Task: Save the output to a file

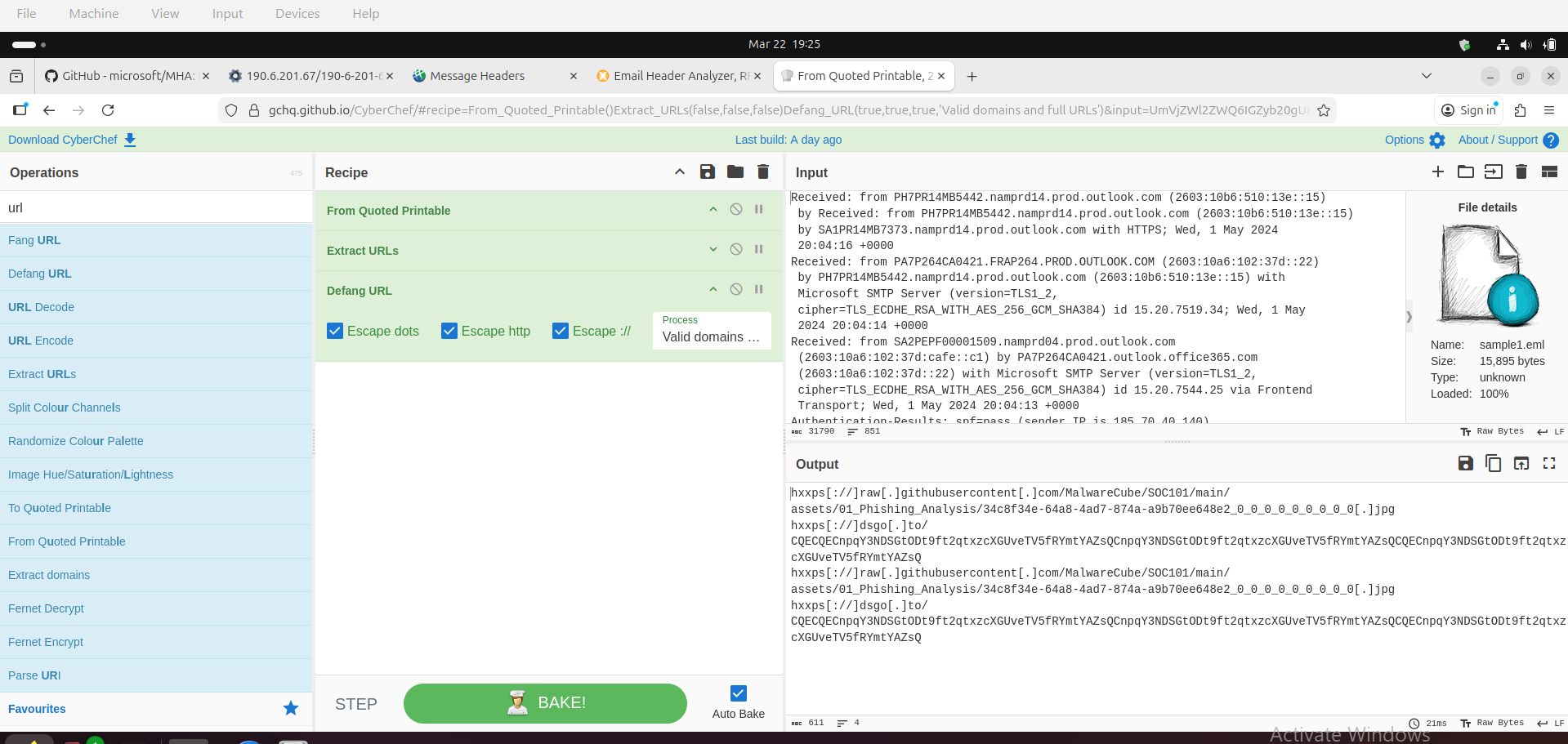Action: click(1465, 463)
